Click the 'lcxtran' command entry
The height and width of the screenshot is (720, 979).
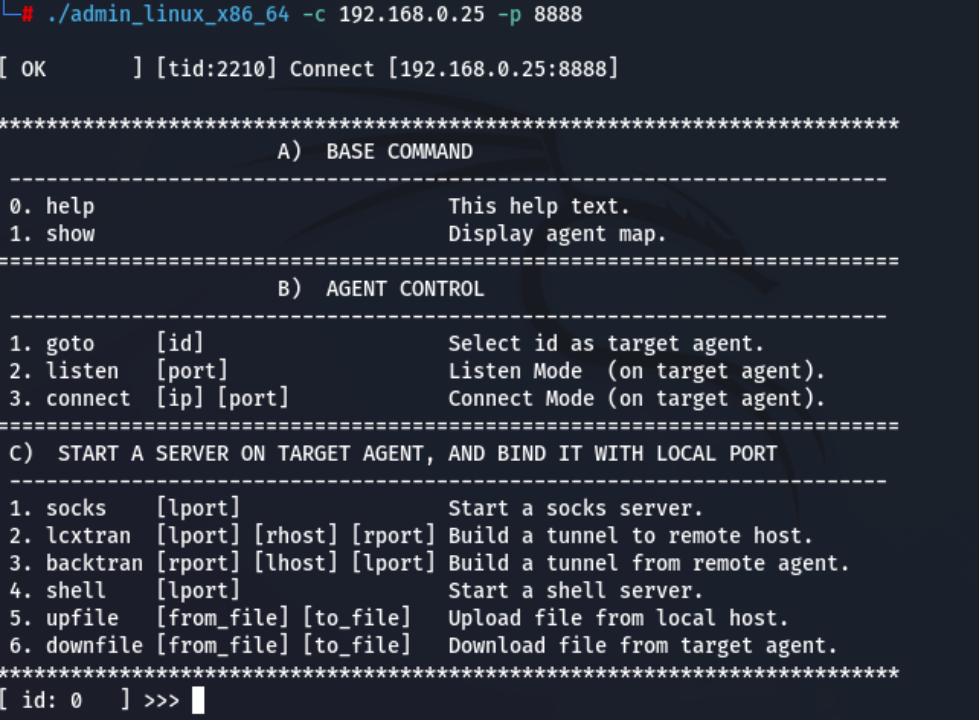tap(88, 536)
